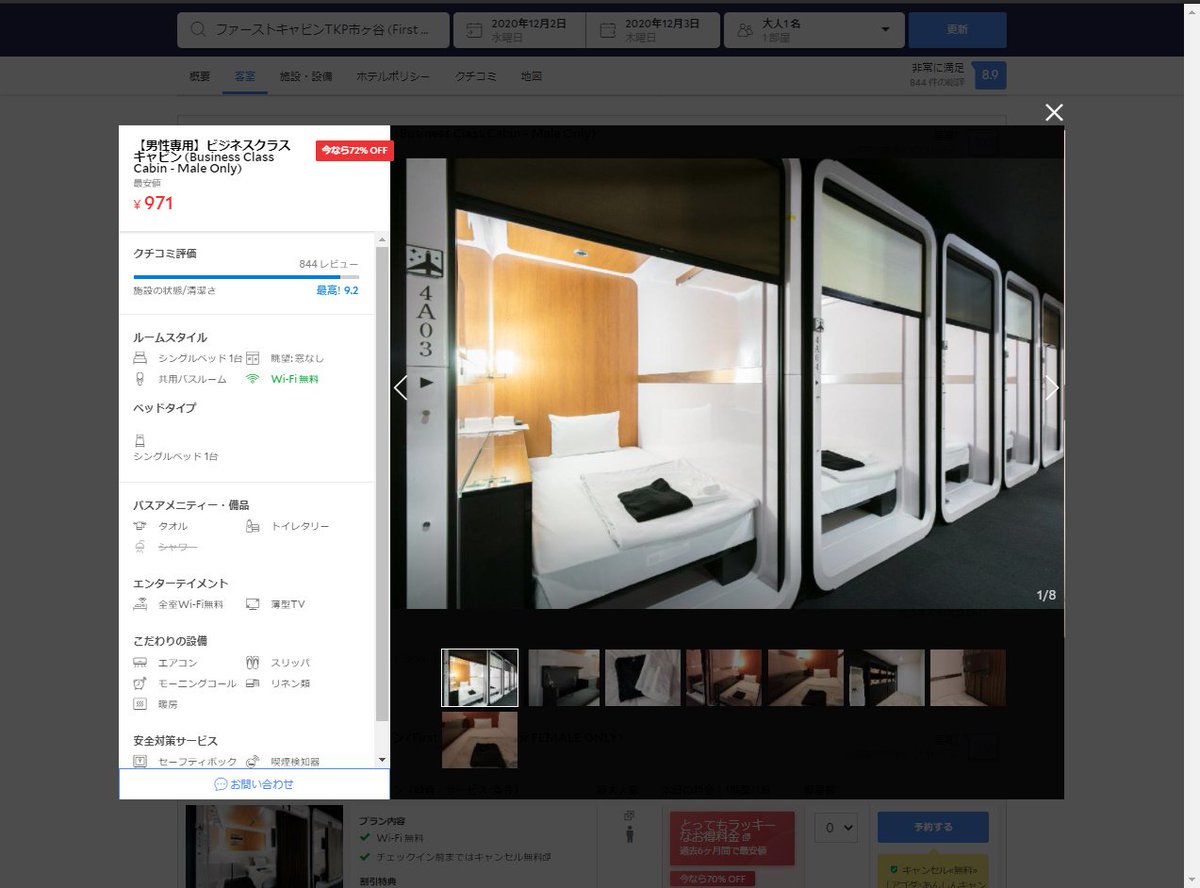This screenshot has height=888, width=1200.
Task: Click the towel icon next to タオル
Action: (x=140, y=526)
